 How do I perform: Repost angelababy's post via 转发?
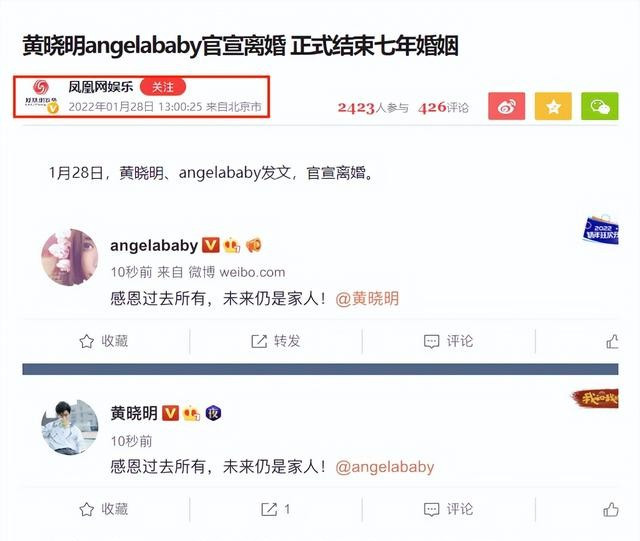(276, 341)
